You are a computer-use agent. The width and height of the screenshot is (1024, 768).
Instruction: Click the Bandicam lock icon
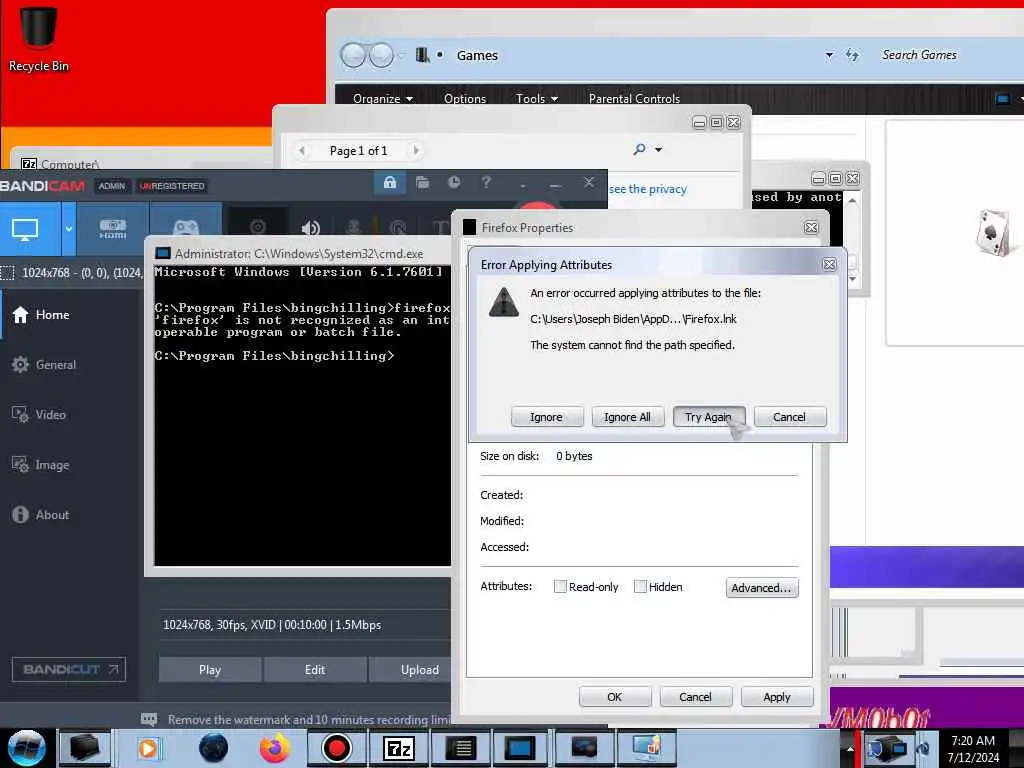pyautogui.click(x=390, y=183)
